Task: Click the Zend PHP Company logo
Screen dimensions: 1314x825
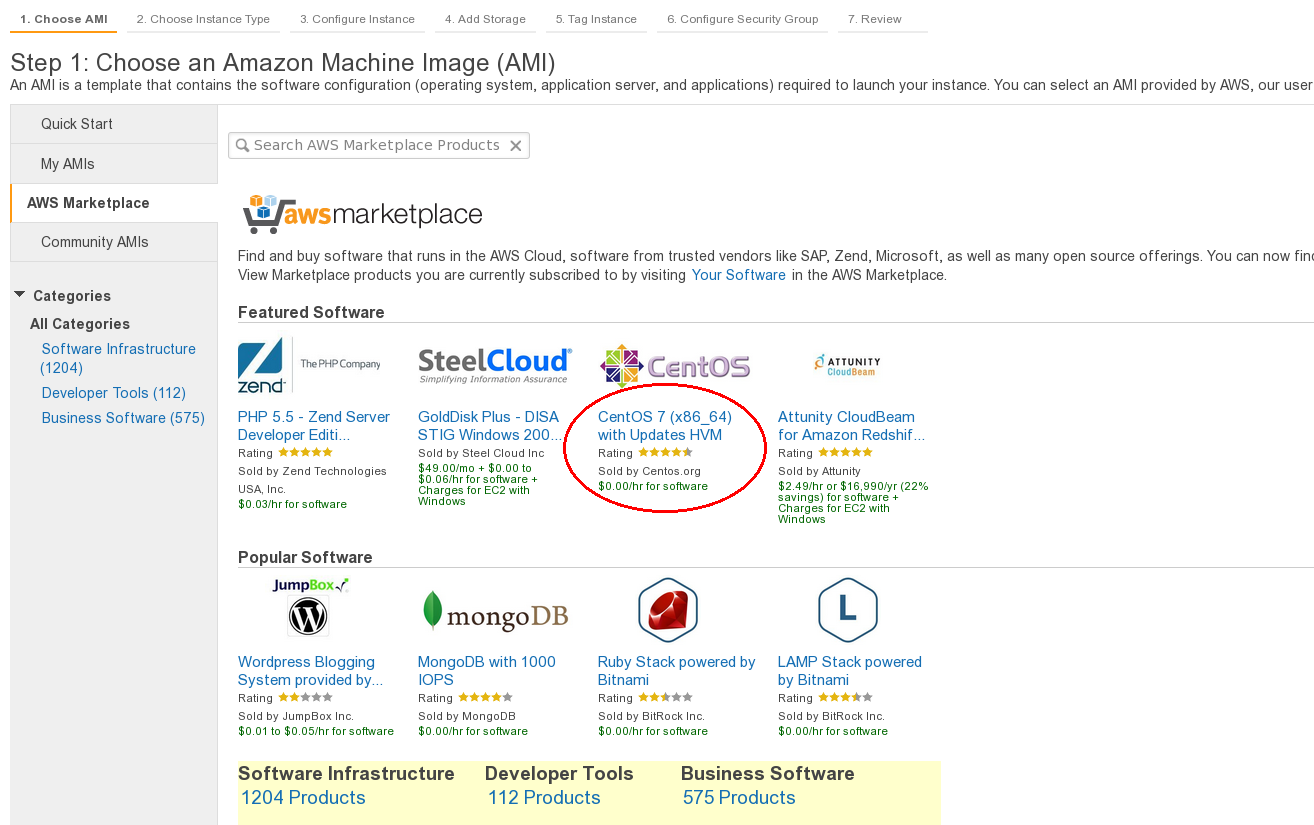Action: [x=311, y=365]
